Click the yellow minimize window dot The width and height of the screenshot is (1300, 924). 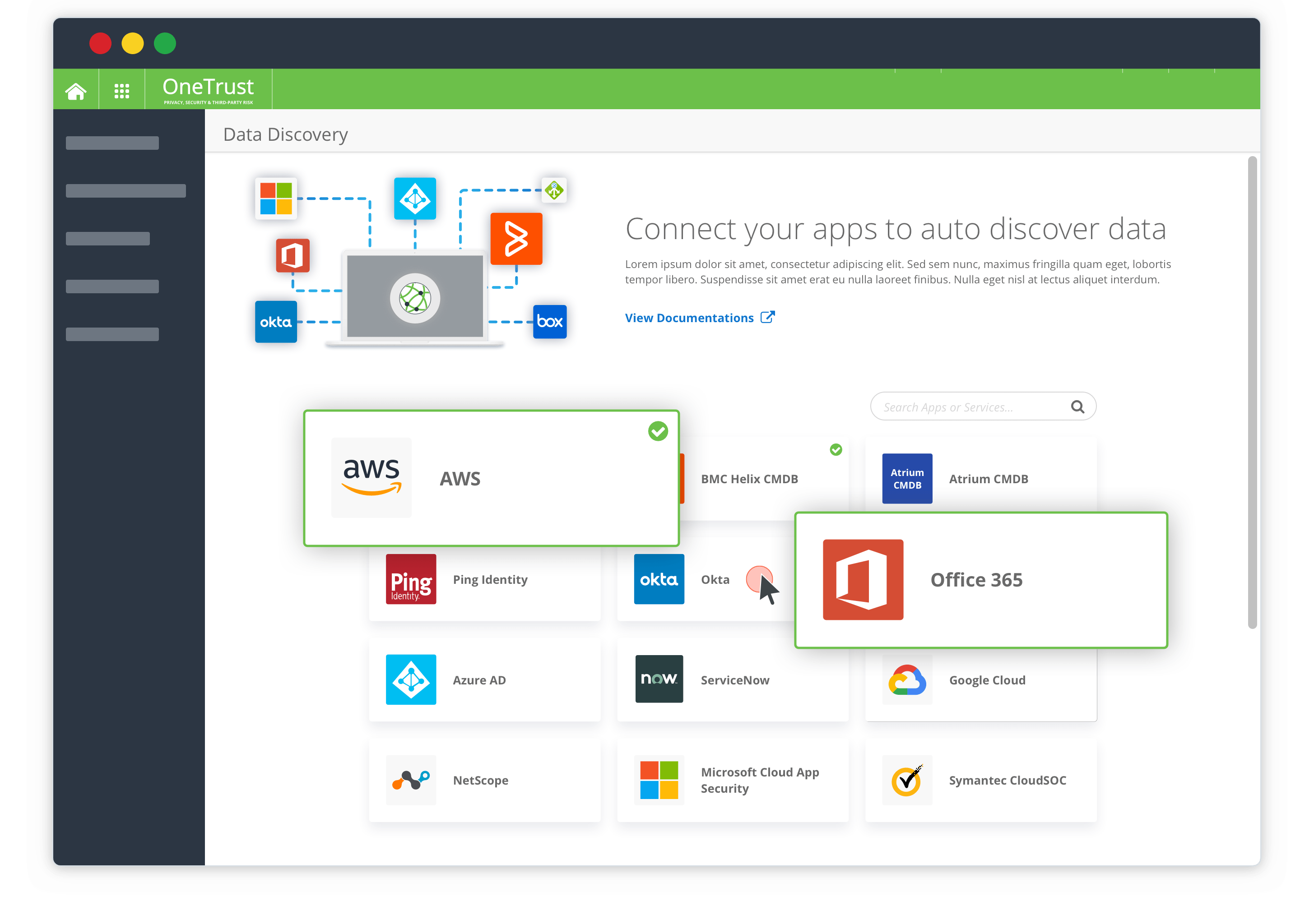[x=132, y=43]
